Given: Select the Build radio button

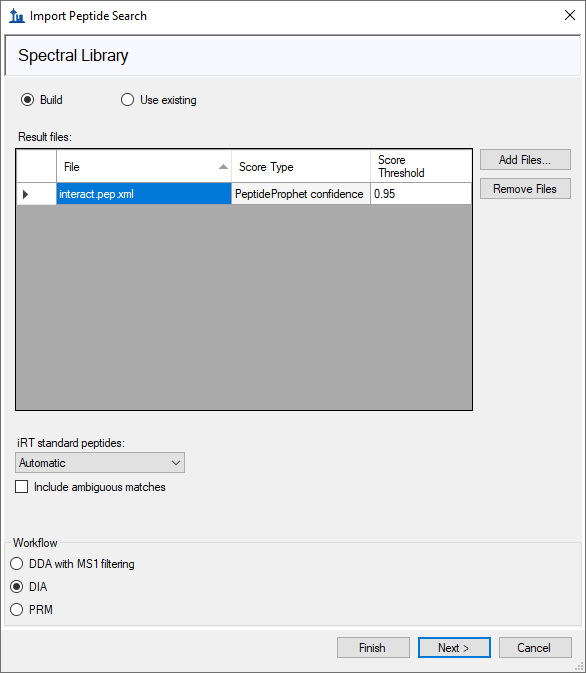Looking at the screenshot, I should (27, 100).
